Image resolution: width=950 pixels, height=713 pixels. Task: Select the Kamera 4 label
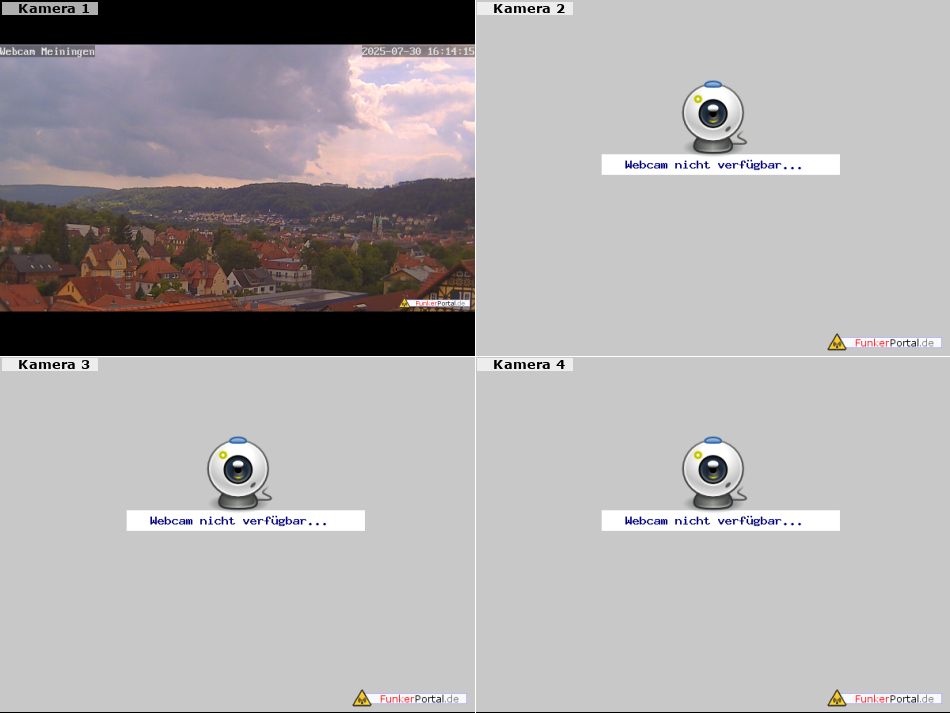point(525,365)
